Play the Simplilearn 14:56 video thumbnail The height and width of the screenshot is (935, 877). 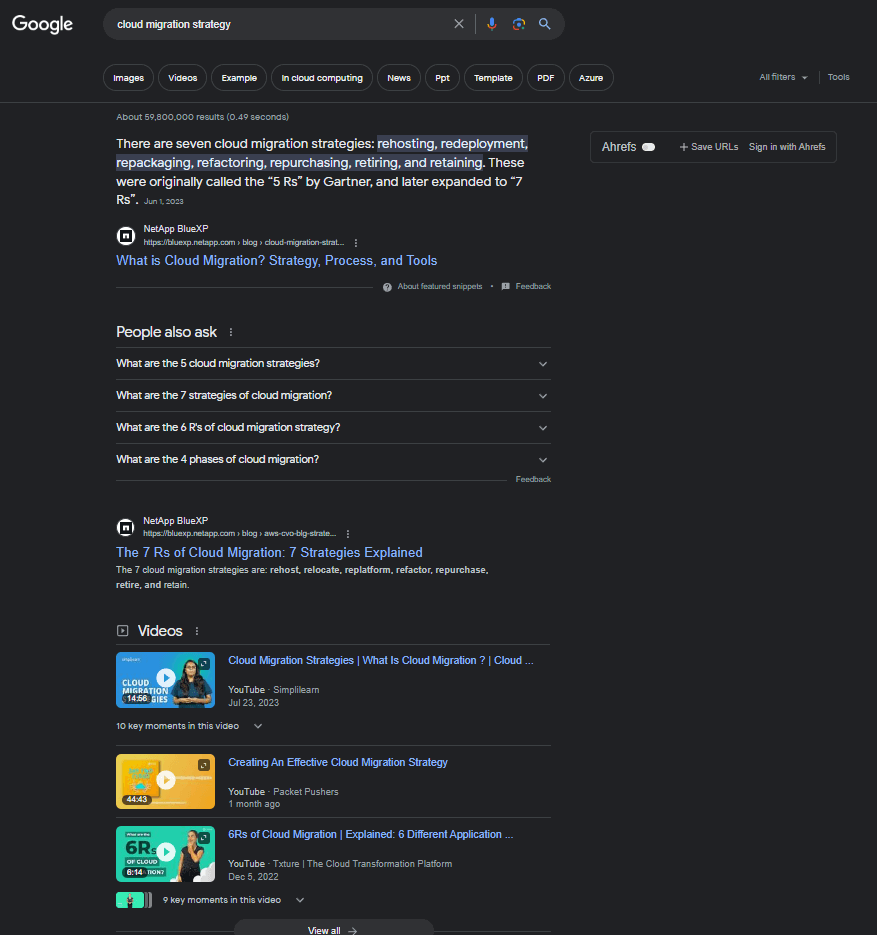point(166,680)
